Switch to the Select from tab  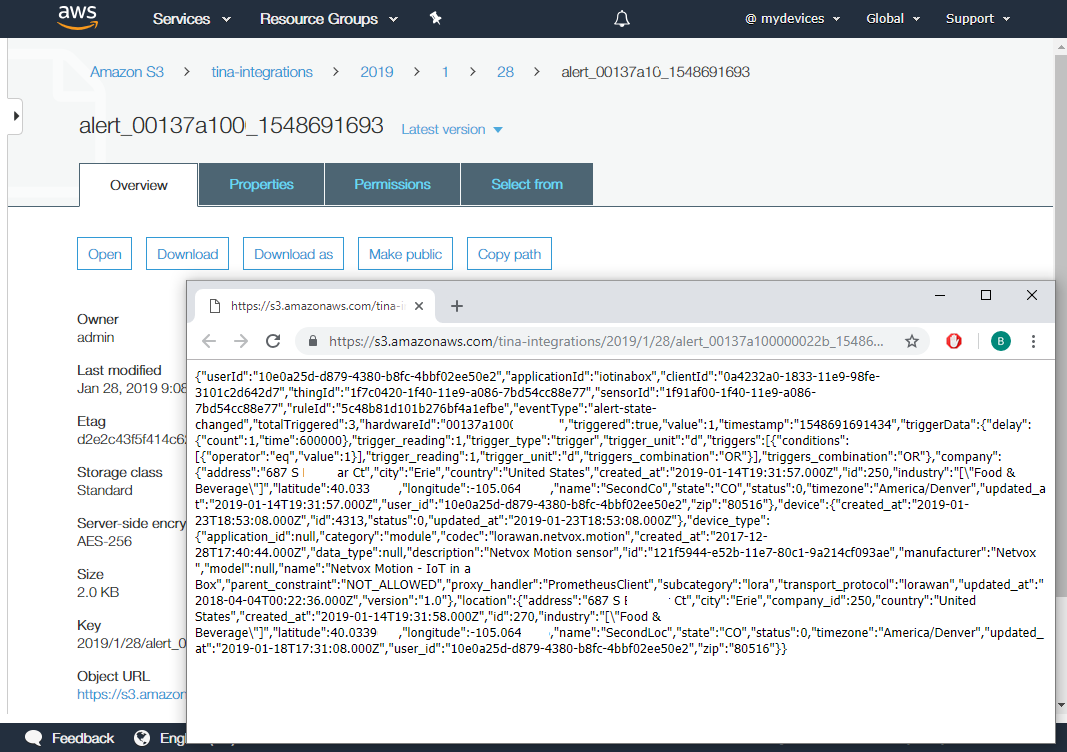click(x=527, y=184)
